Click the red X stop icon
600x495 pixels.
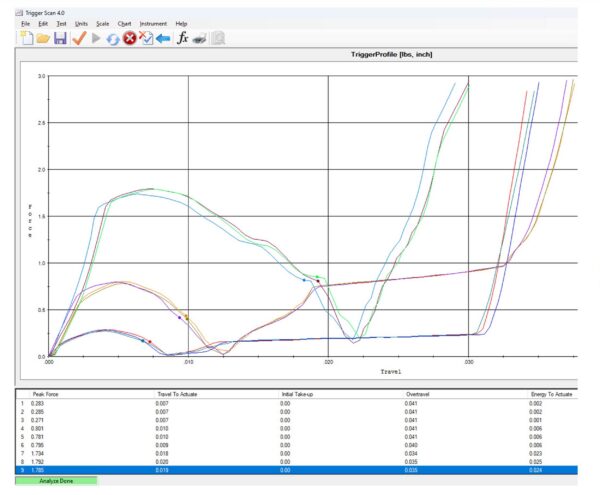pyautogui.click(x=129, y=38)
